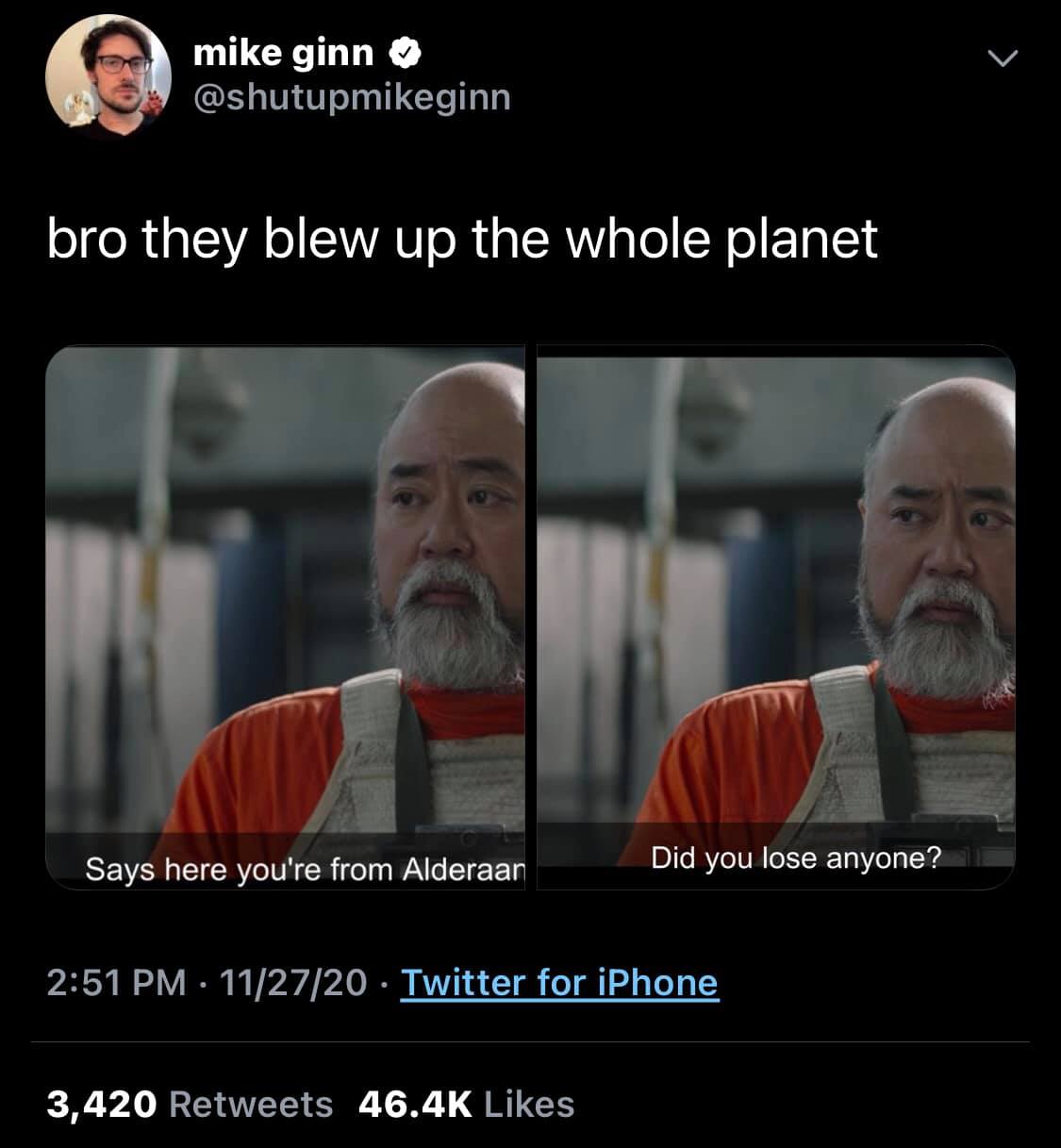Viewport: 1061px width, 1148px height.
Task: Click the tweet text about the whole planet
Action: point(462,238)
